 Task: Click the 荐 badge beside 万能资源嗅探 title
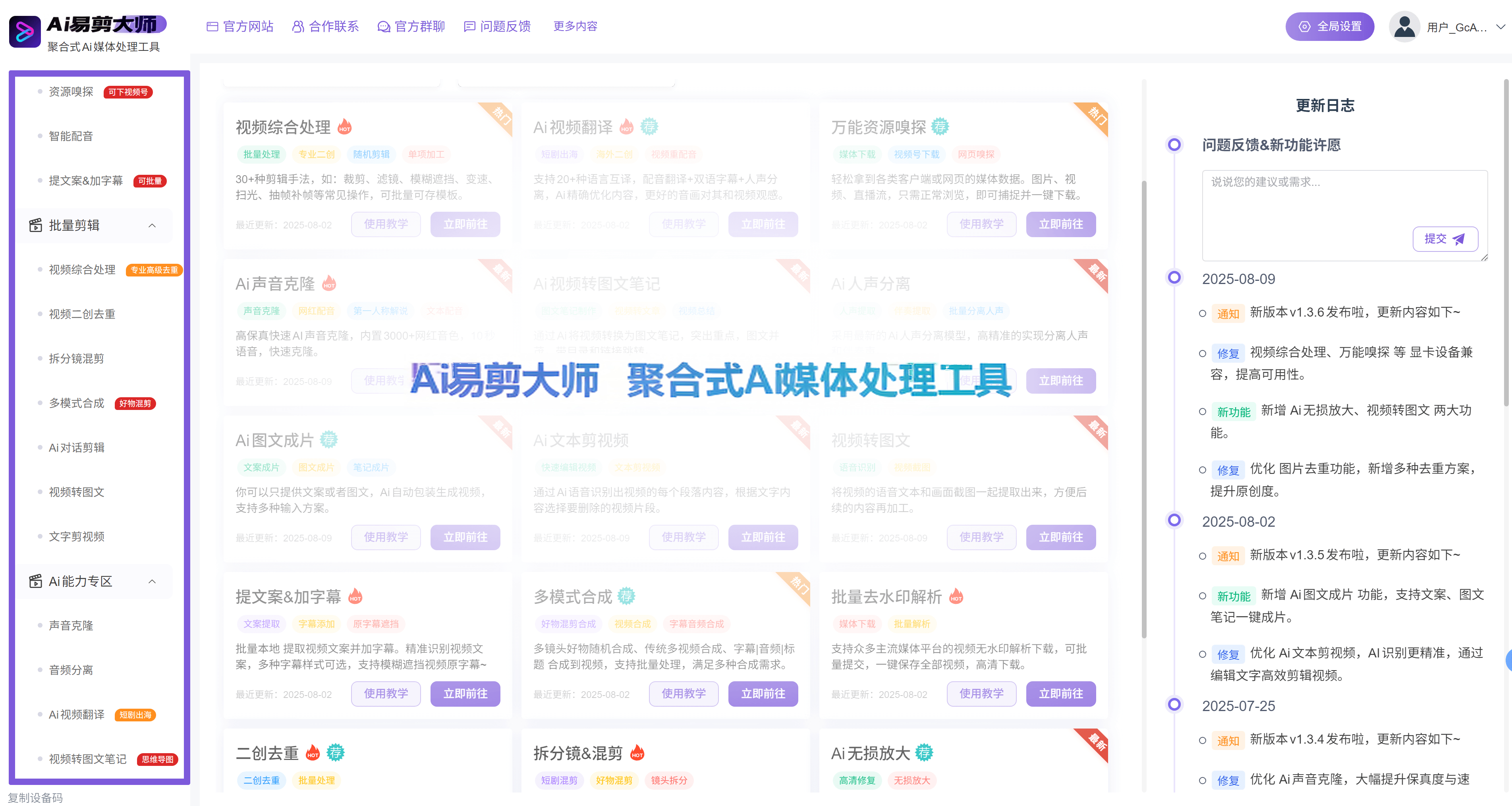(x=940, y=126)
